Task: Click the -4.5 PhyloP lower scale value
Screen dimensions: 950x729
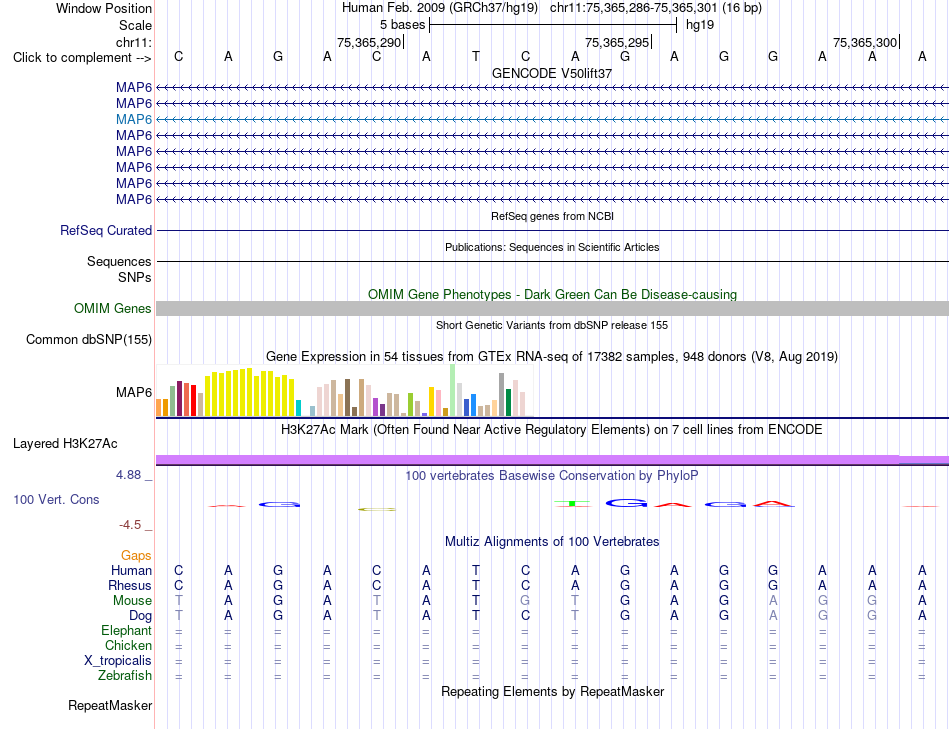Action: 130,525
